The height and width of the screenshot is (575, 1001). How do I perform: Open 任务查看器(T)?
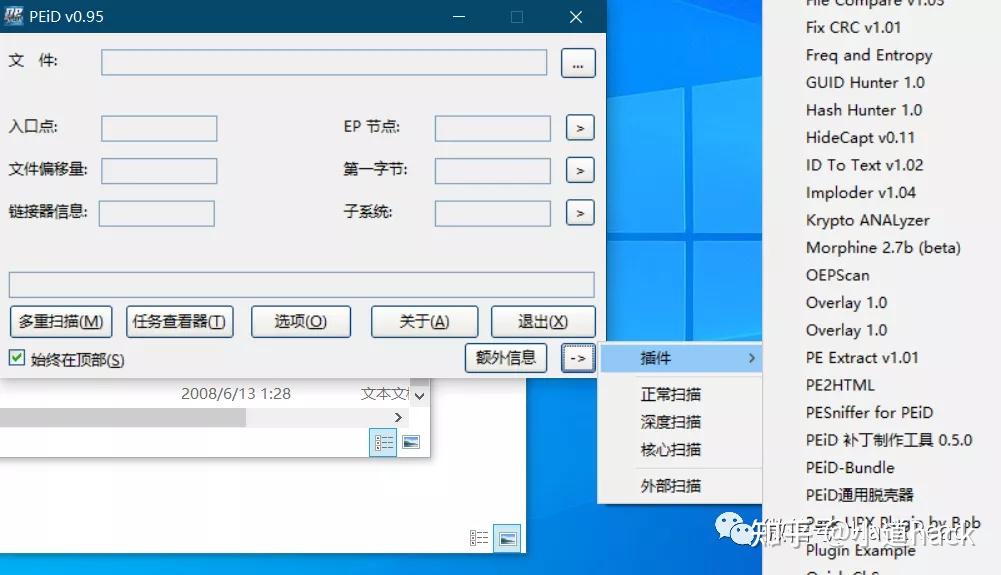point(179,322)
